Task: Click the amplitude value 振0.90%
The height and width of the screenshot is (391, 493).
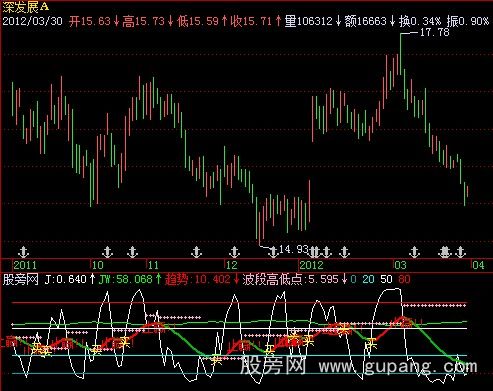Action: click(468, 21)
